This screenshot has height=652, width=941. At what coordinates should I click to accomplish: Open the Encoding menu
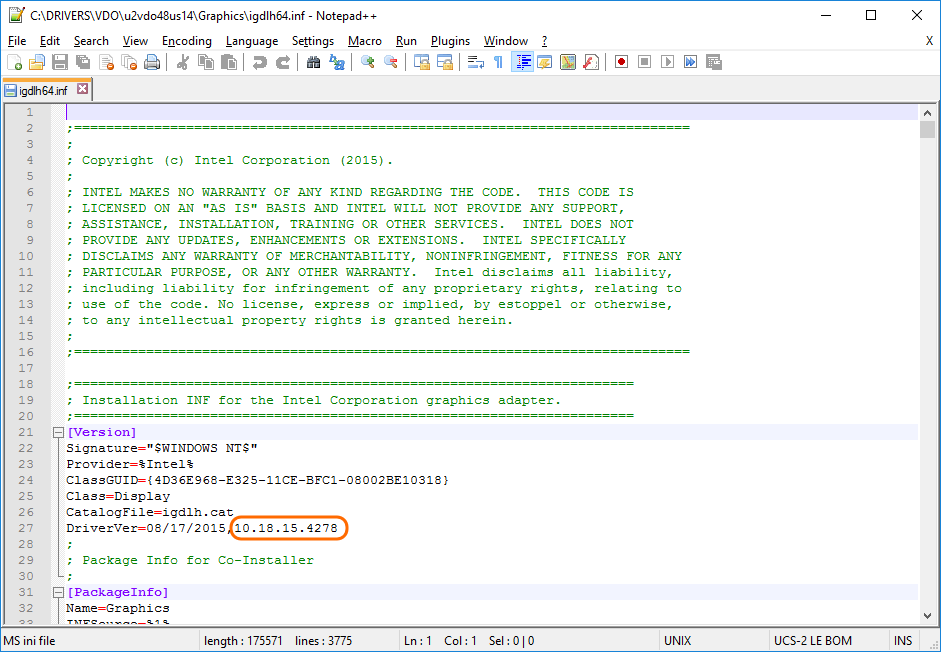[187, 41]
